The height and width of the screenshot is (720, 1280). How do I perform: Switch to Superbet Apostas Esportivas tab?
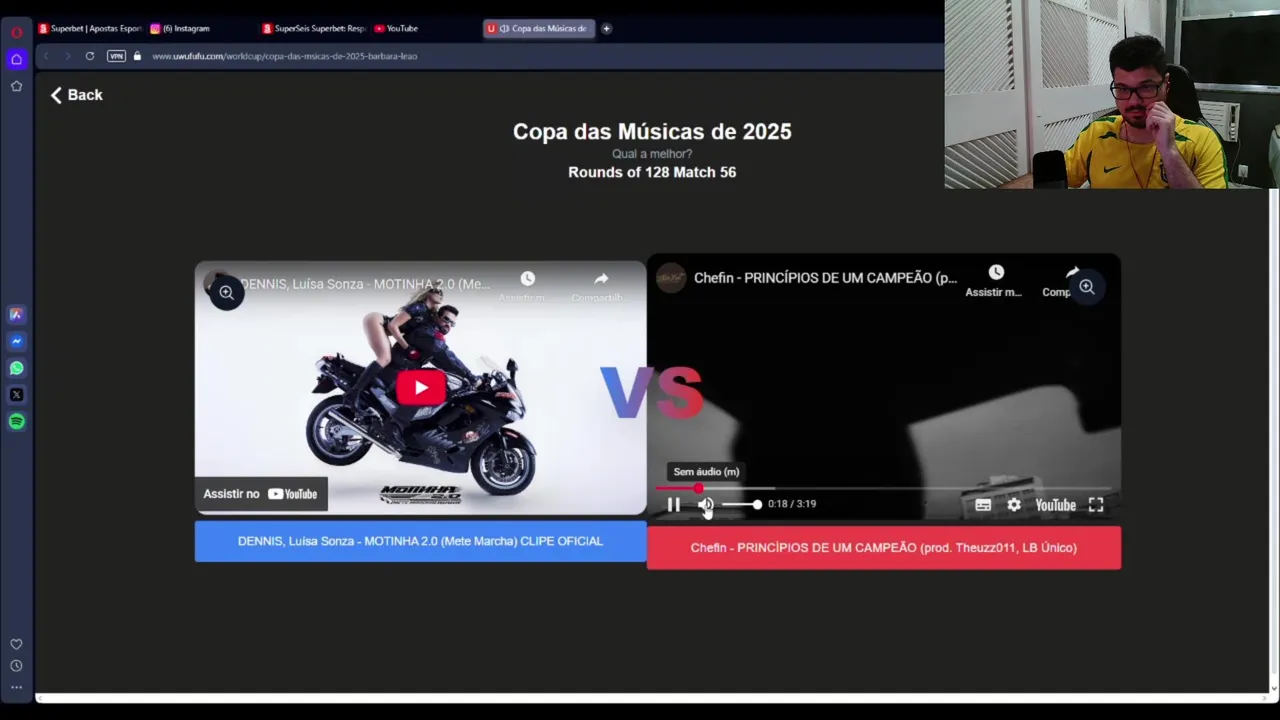[90, 28]
